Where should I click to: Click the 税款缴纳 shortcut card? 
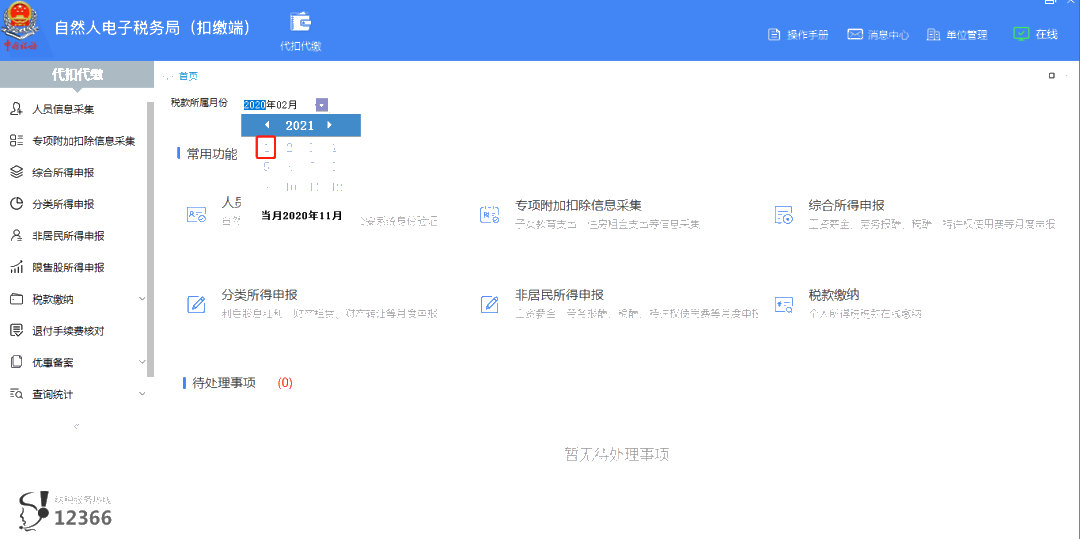pos(834,296)
